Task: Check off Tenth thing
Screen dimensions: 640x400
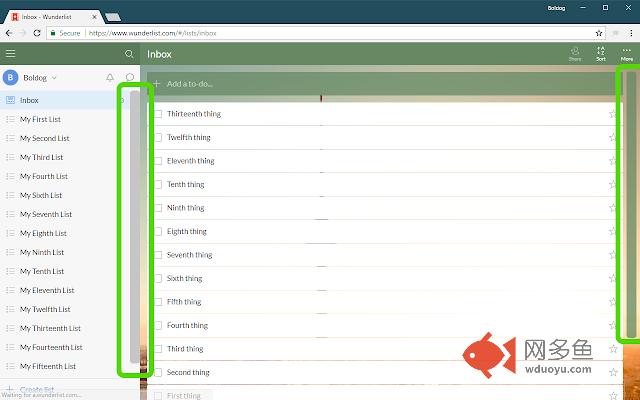Action: [x=158, y=184]
